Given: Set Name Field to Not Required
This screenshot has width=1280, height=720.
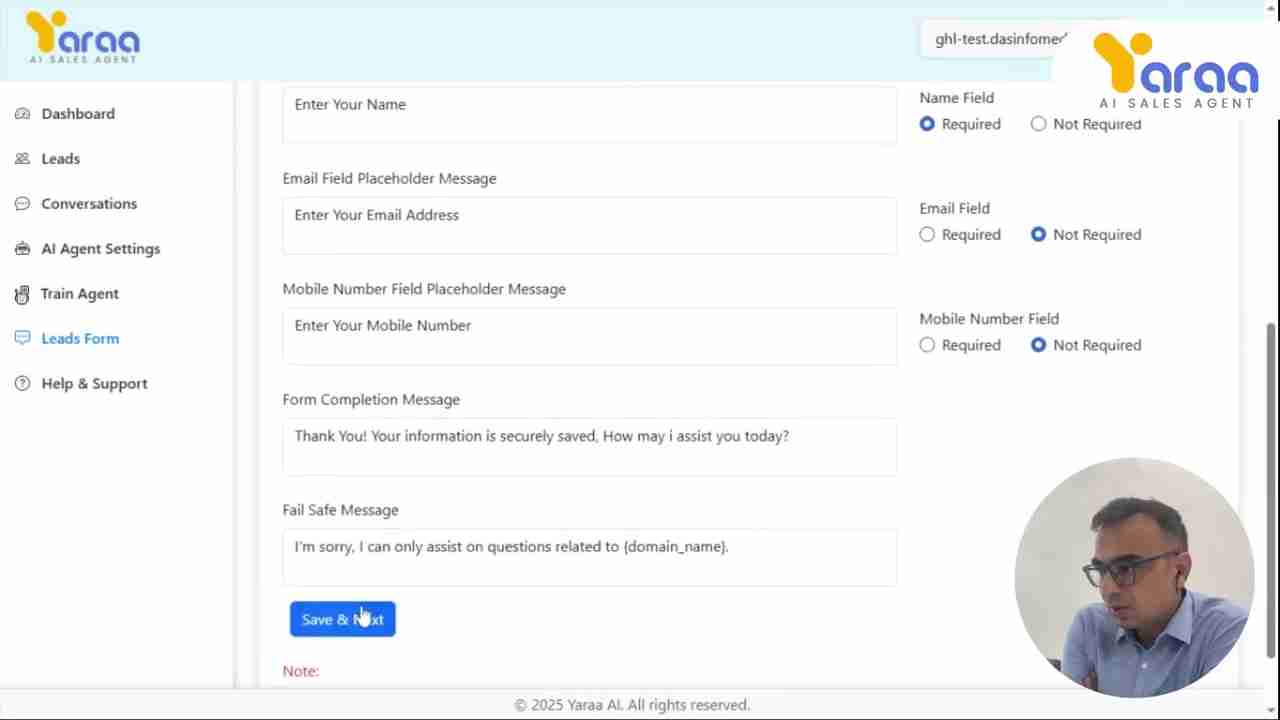Looking at the screenshot, I should point(1038,124).
